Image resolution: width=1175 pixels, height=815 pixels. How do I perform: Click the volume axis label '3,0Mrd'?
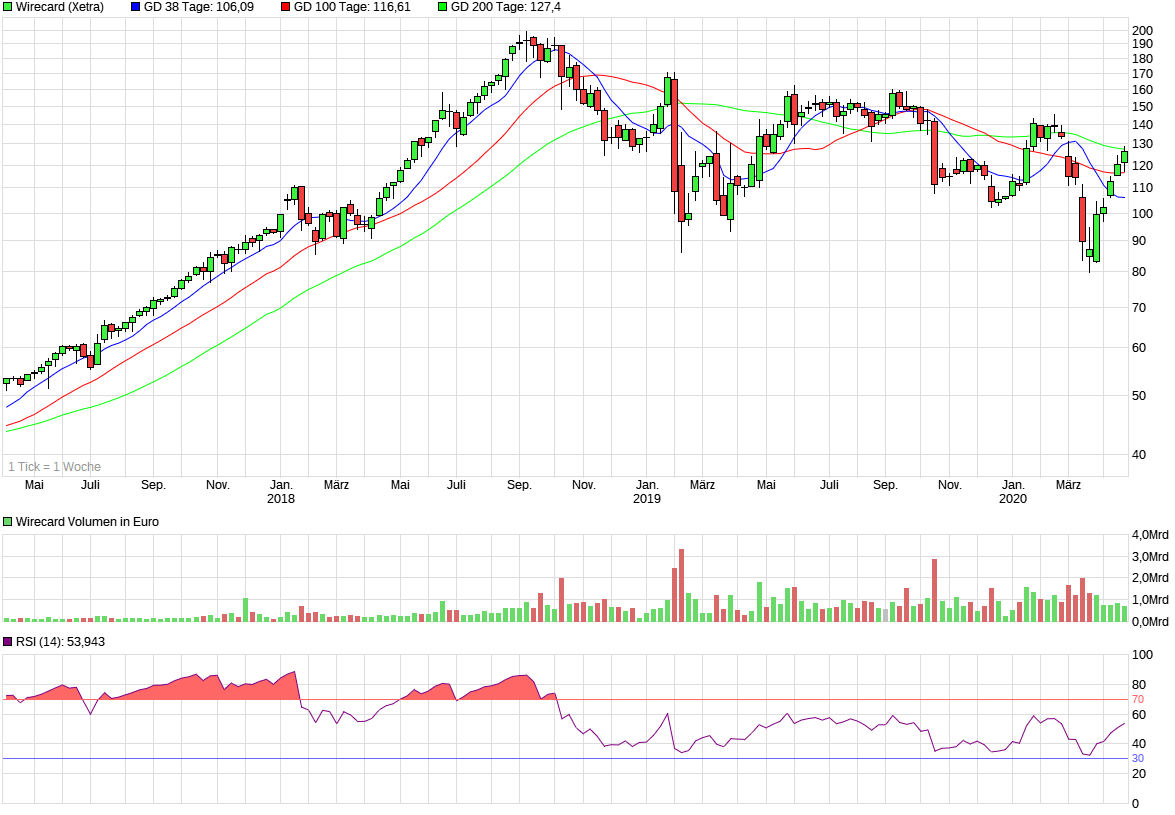coord(1150,557)
